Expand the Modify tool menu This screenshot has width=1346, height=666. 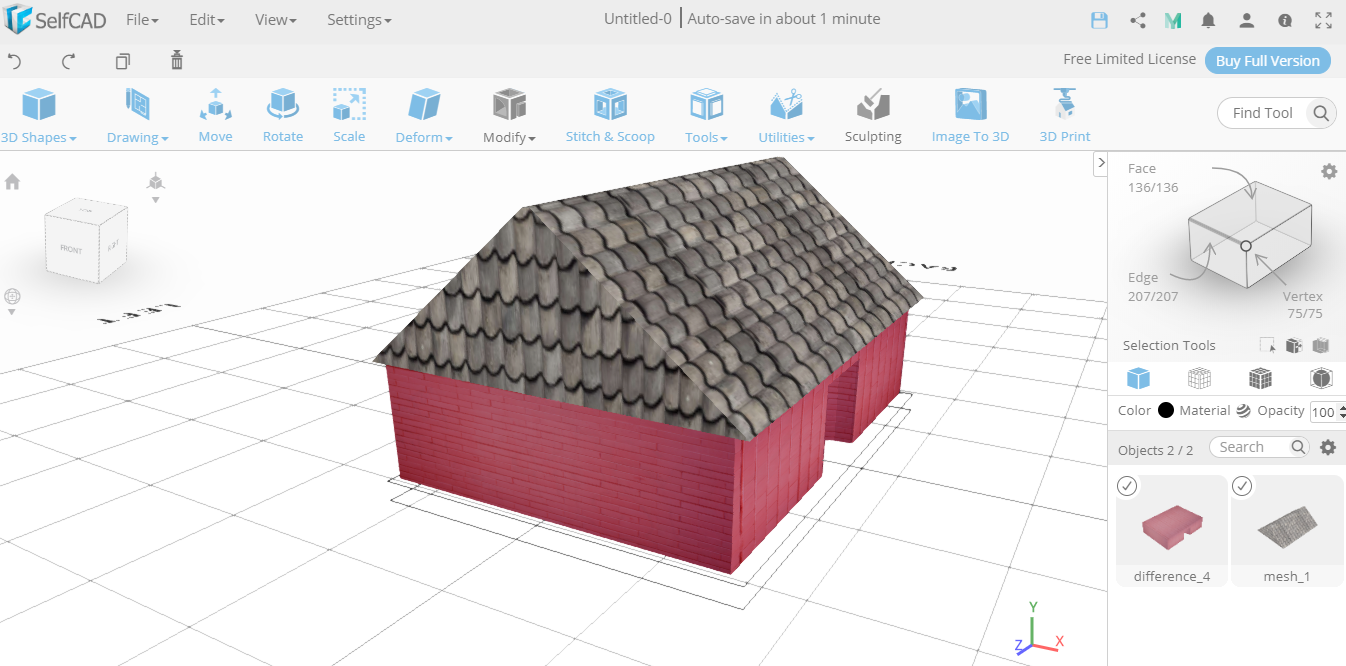509,116
